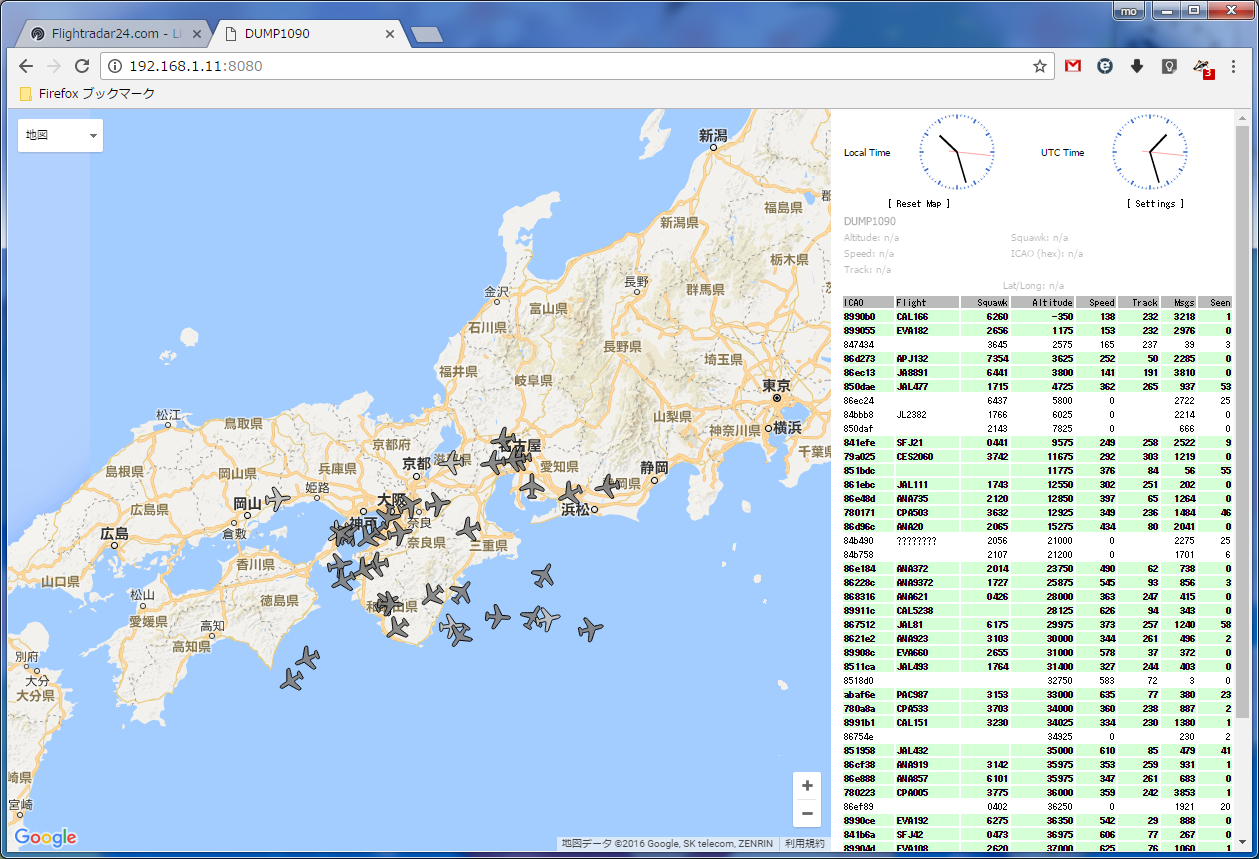Viewport: 1259px width, 859px height.
Task: Select flight row JAL477
Action: [x=1037, y=386]
